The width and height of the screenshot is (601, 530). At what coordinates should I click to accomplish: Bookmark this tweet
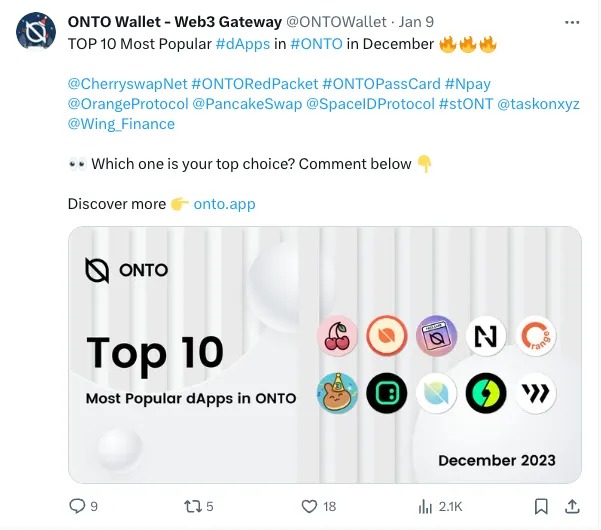541,506
